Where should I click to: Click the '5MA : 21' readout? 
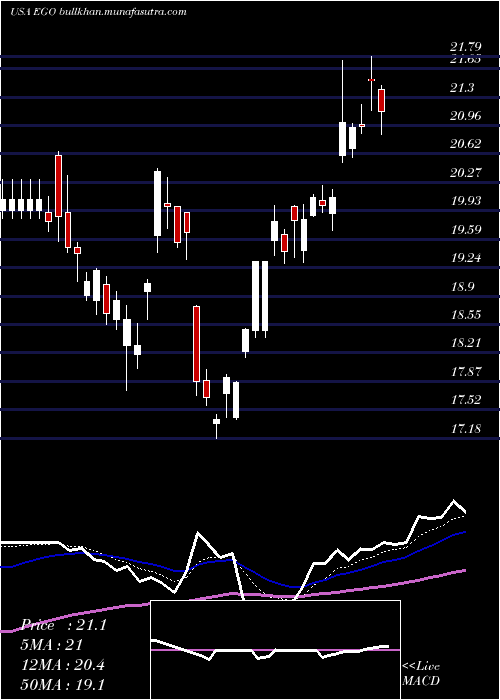53,645
